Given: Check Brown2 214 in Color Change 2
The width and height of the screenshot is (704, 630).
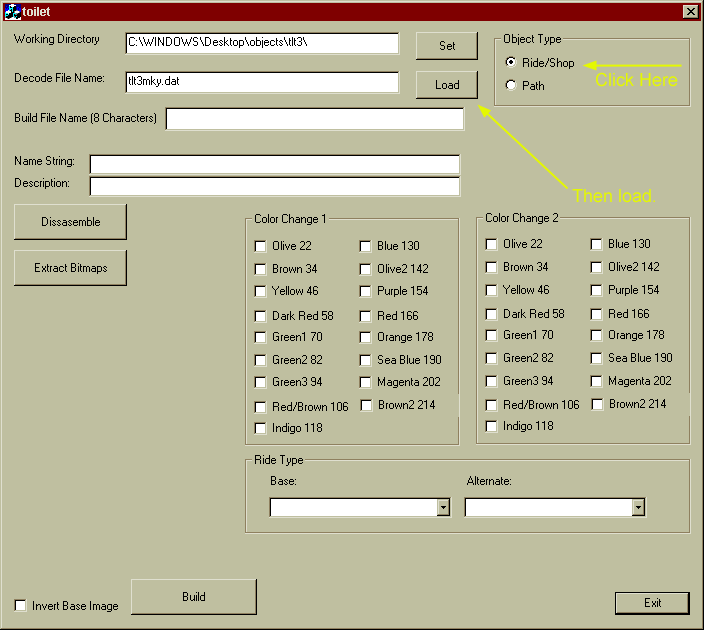Looking at the screenshot, I should 597,404.
